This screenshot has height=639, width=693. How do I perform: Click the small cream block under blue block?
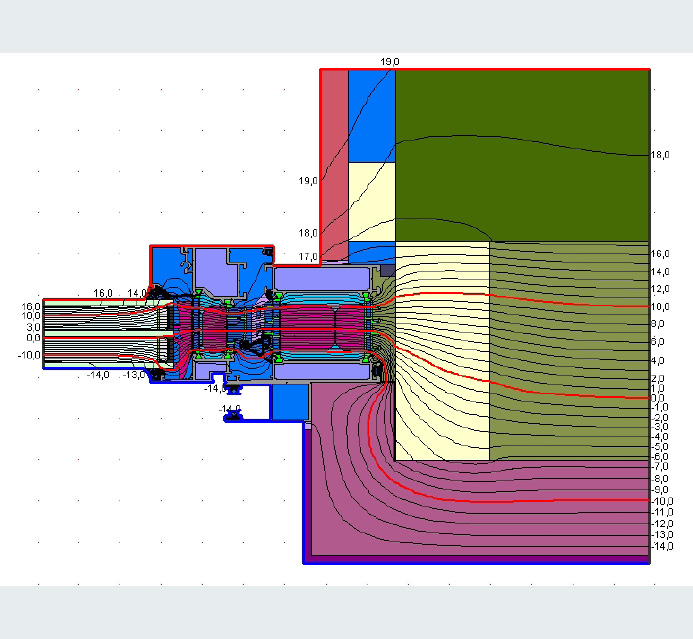371,201
